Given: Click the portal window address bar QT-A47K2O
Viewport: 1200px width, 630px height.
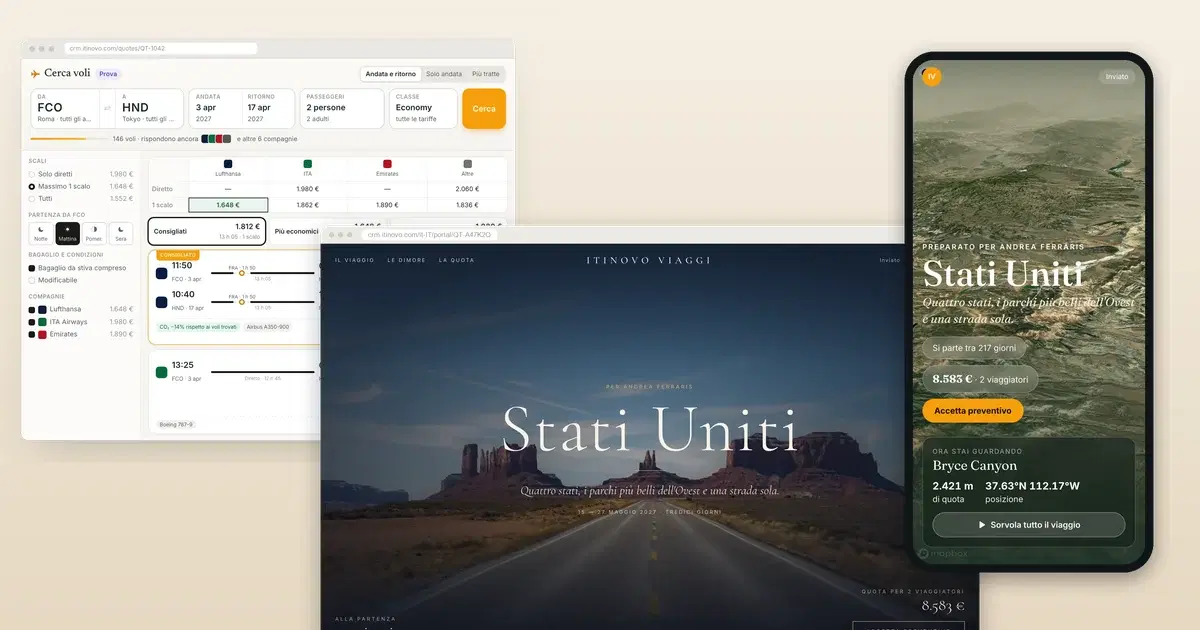Looking at the screenshot, I should coord(430,235).
